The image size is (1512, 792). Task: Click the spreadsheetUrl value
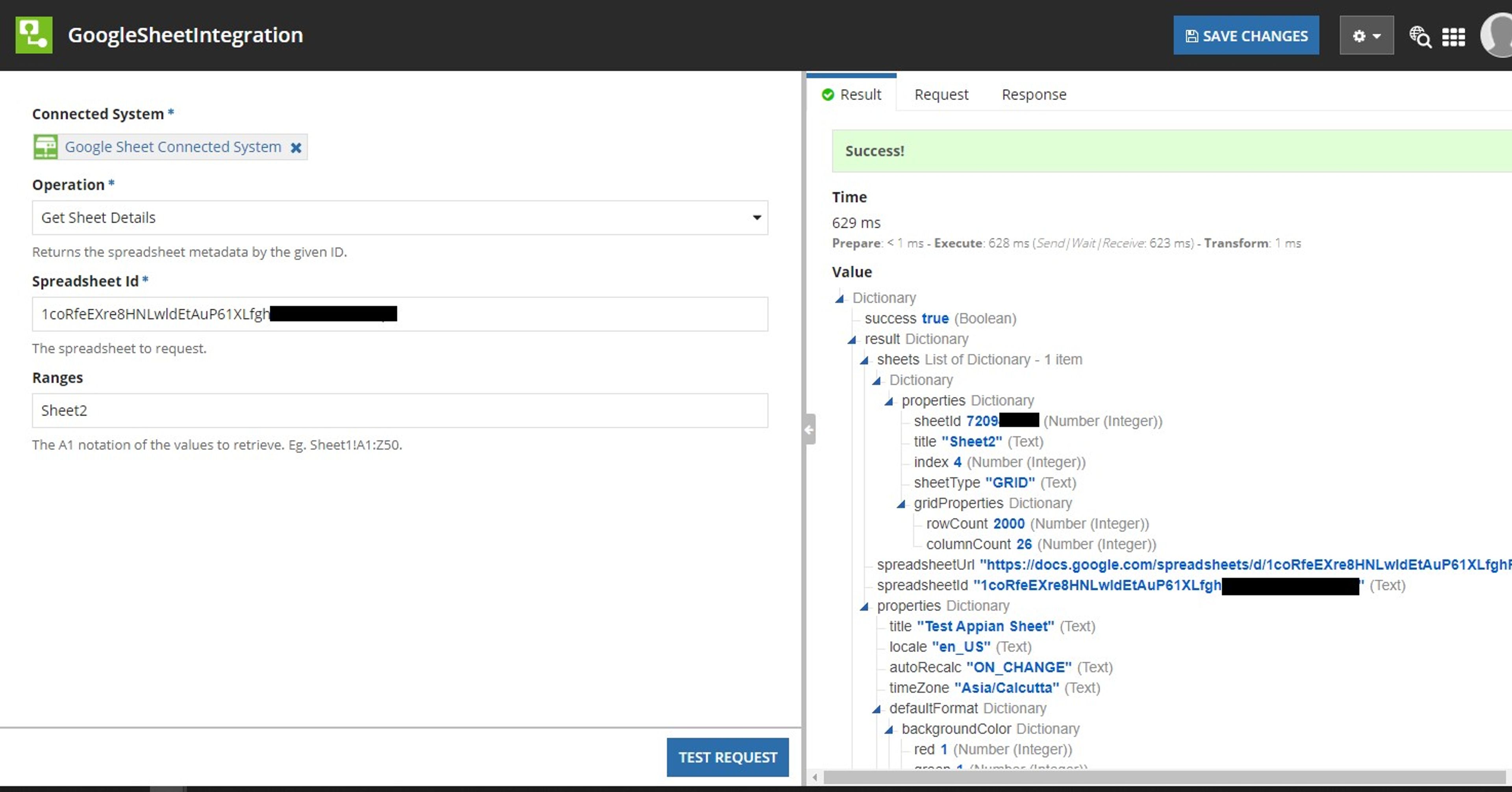point(1245,565)
